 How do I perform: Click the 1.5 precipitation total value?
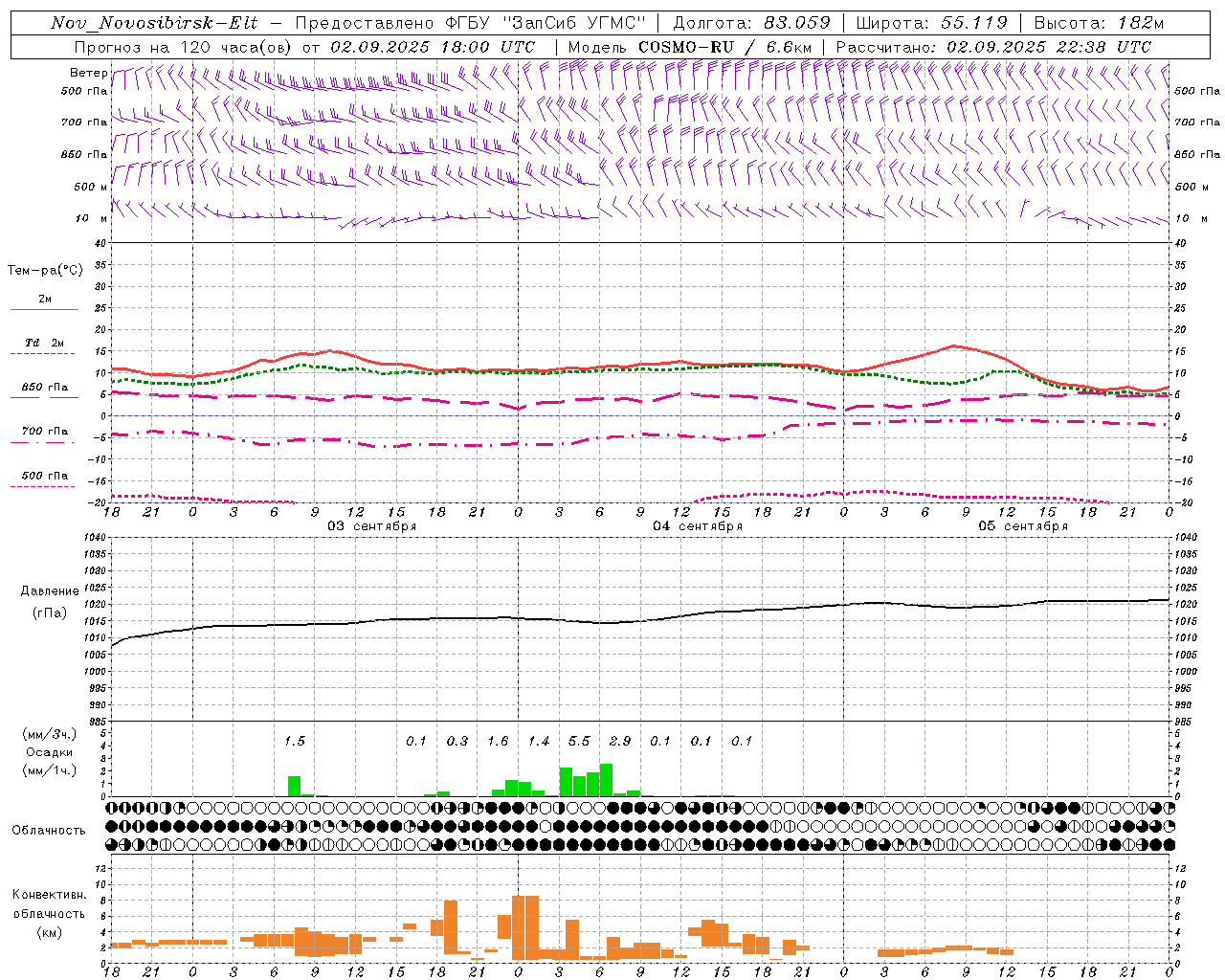(x=295, y=741)
